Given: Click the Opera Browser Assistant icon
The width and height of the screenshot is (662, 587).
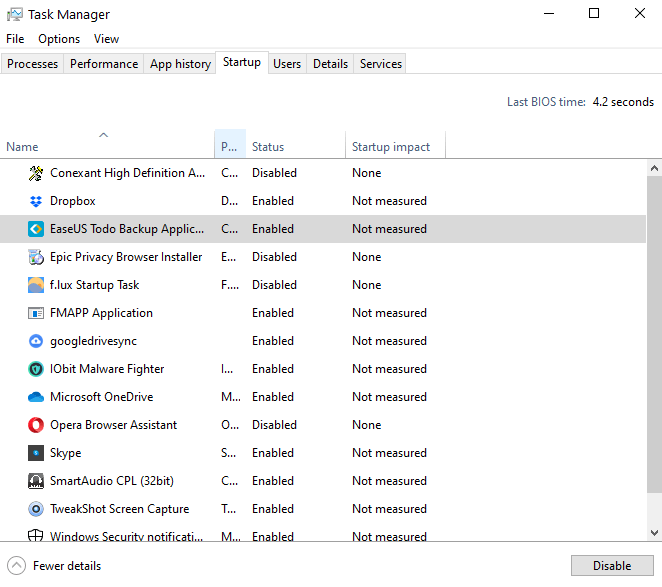Looking at the screenshot, I should [36, 425].
